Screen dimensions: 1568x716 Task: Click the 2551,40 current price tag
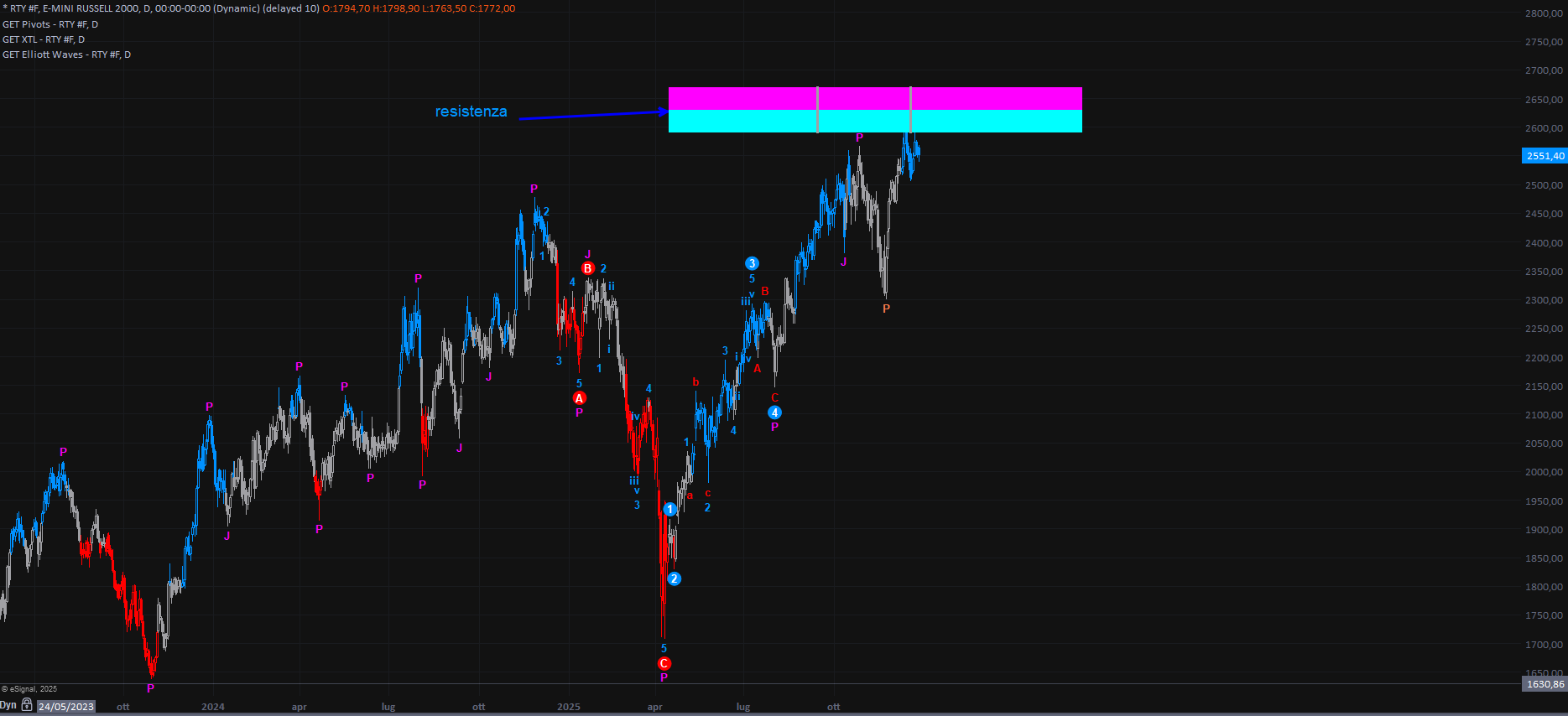click(1545, 156)
